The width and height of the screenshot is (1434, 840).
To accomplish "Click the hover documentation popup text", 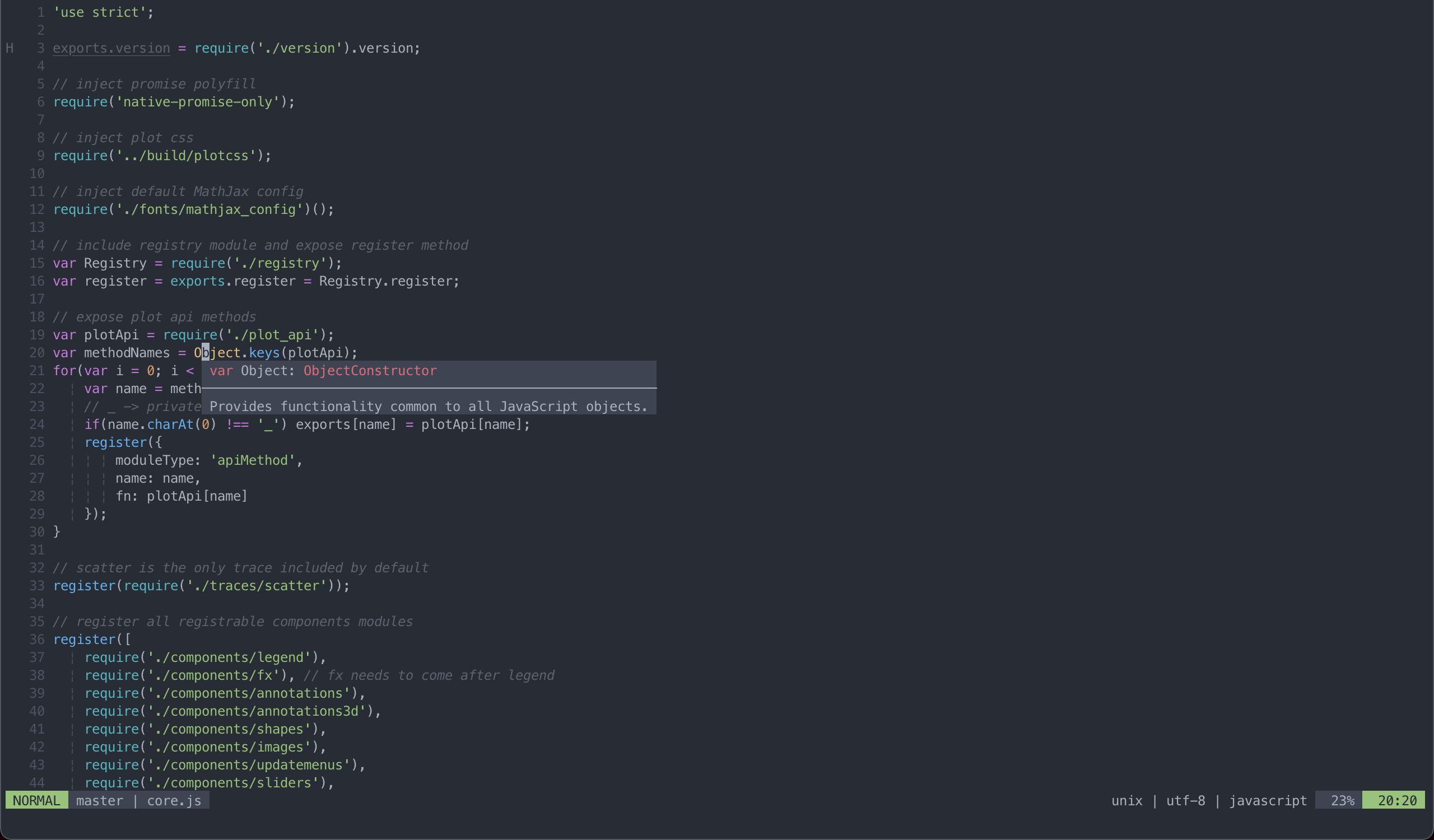I will 428,406.
